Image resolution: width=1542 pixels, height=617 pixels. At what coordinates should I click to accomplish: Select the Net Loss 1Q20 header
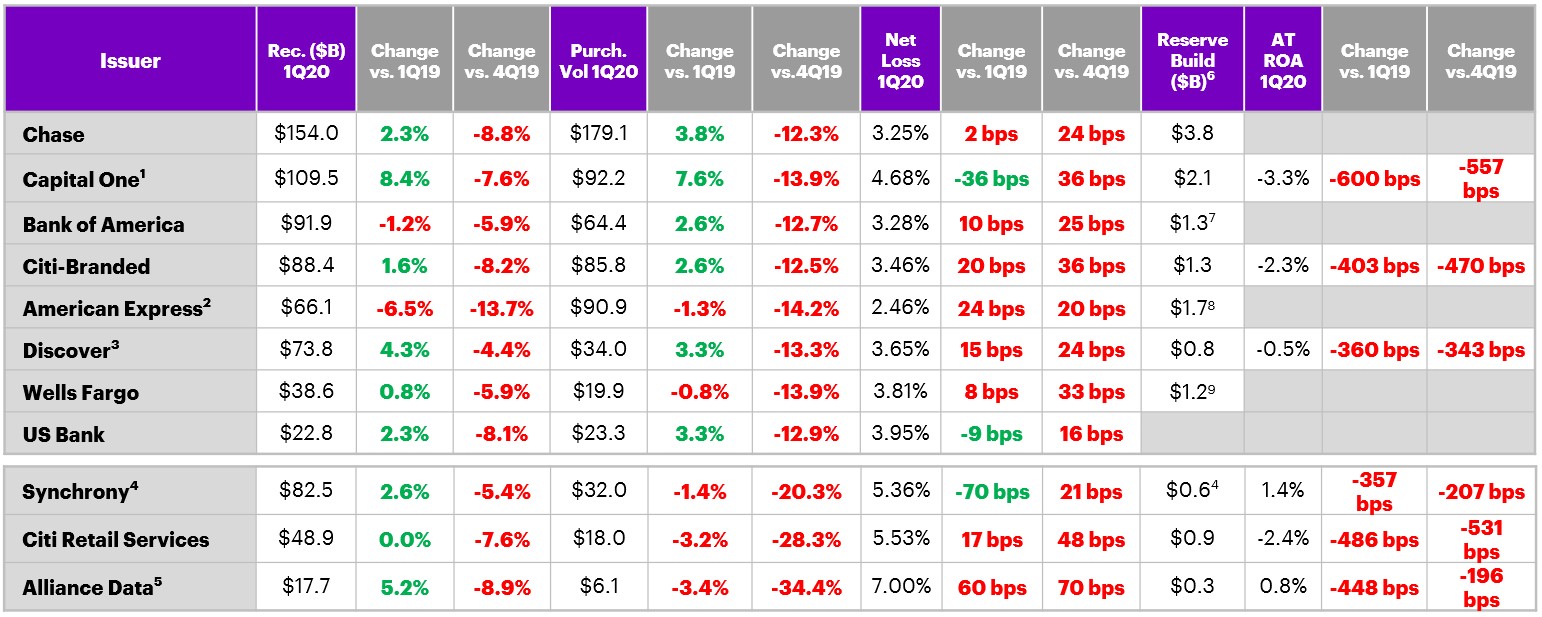click(900, 60)
